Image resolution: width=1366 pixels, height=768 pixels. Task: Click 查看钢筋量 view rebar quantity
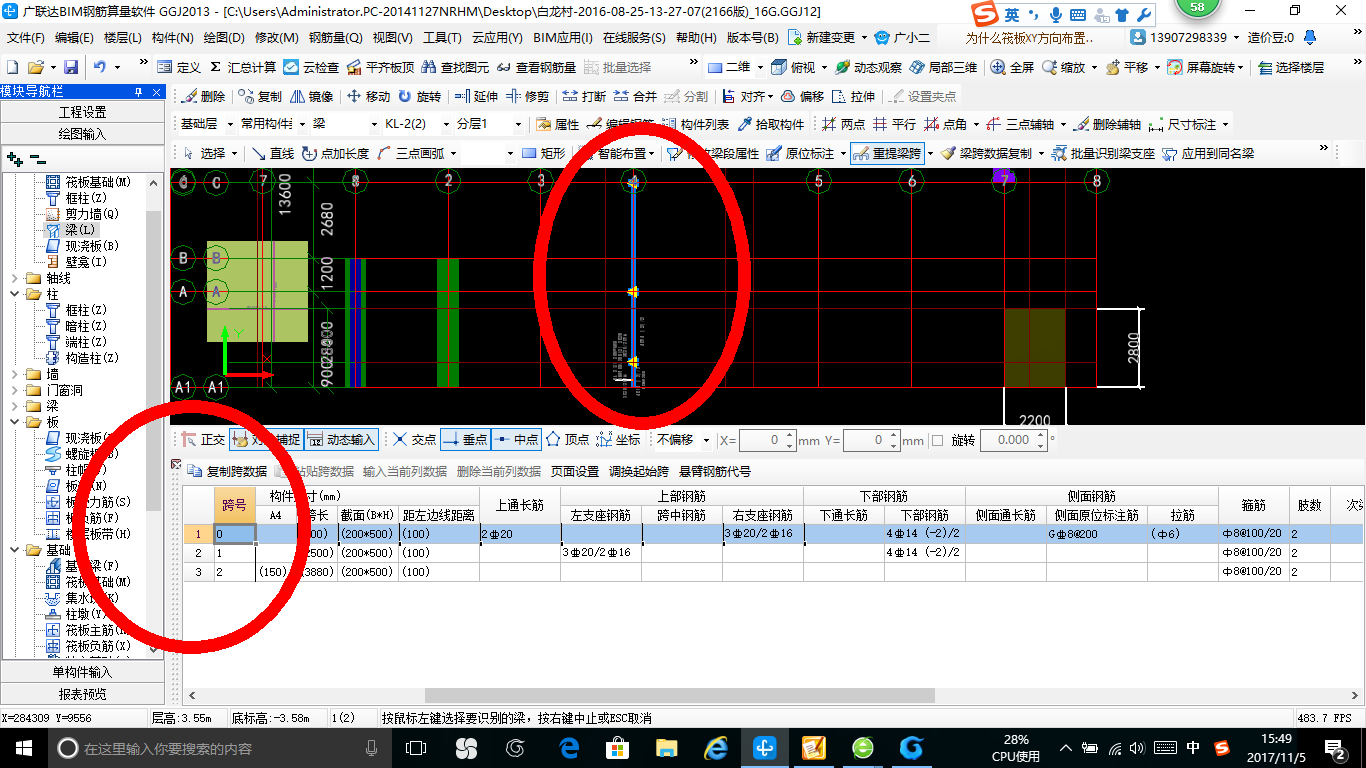(x=536, y=67)
